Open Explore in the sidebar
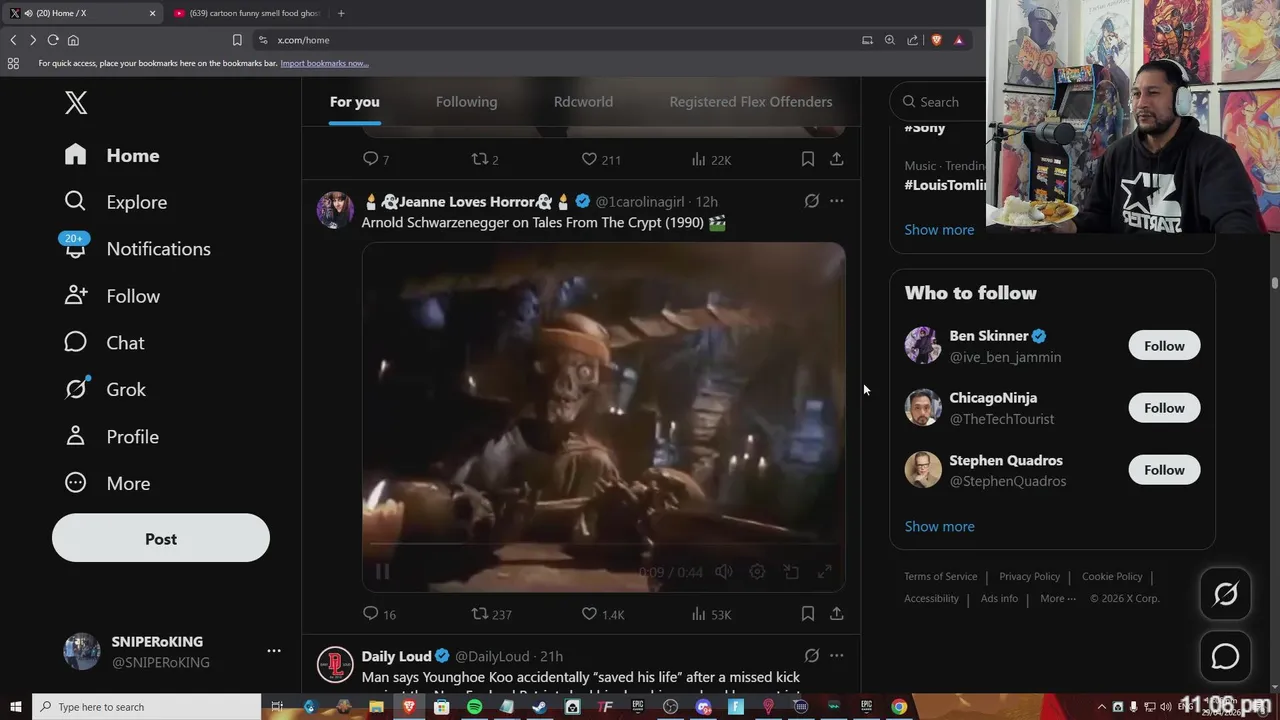 (115, 202)
